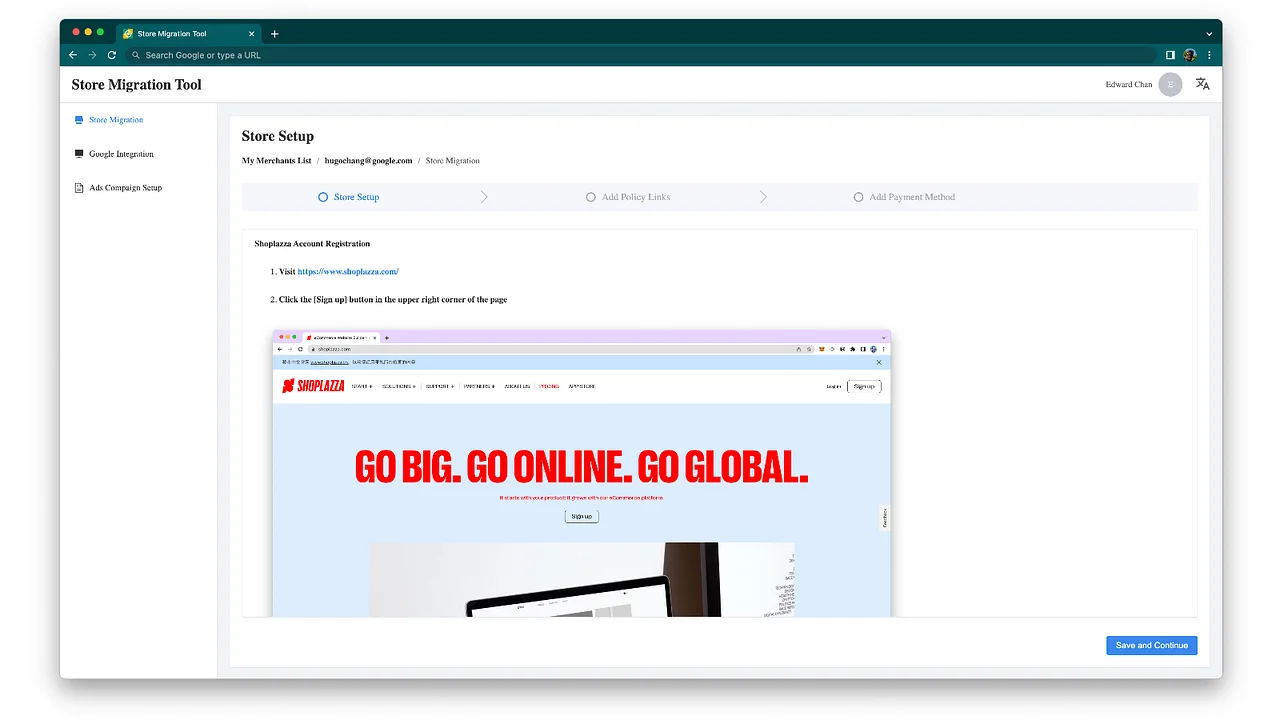Image resolution: width=1280 pixels, height=720 pixels.
Task: Click inside the browser address bar
Action: (x=400, y=55)
